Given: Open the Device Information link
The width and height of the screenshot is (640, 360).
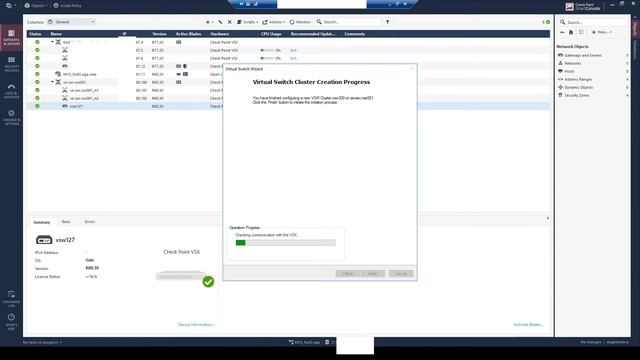Looking at the screenshot, I should coord(196,324).
